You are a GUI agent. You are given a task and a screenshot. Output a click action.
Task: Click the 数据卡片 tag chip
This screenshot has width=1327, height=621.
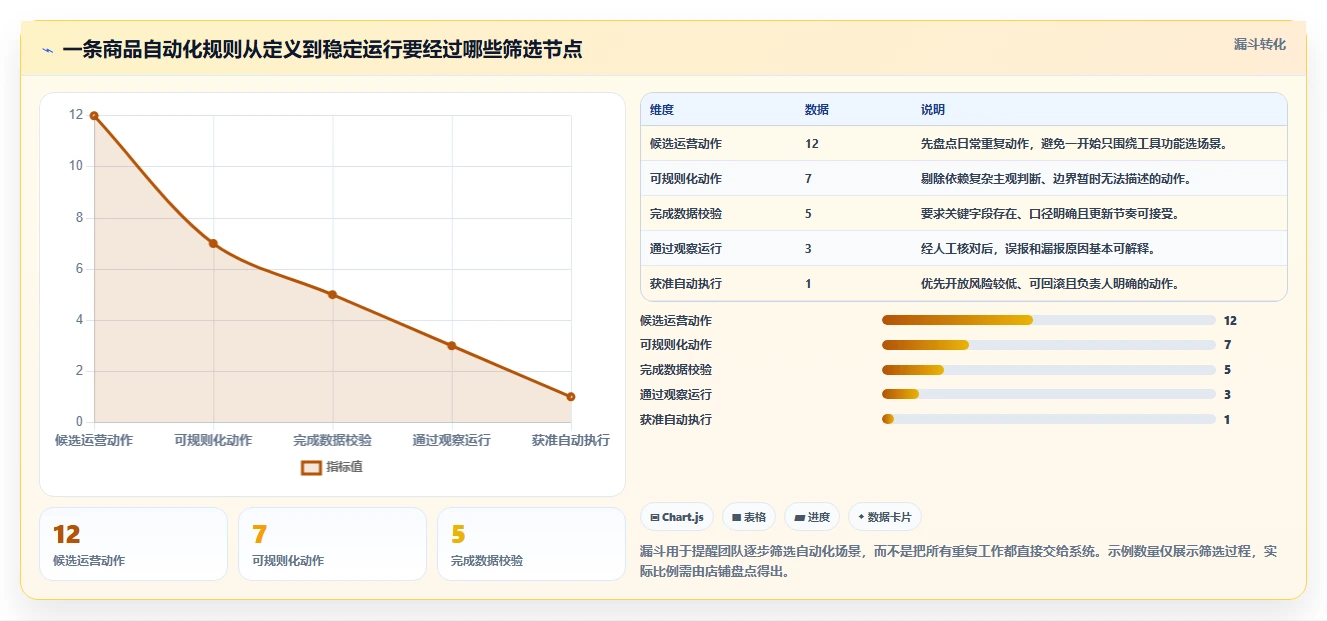point(884,517)
